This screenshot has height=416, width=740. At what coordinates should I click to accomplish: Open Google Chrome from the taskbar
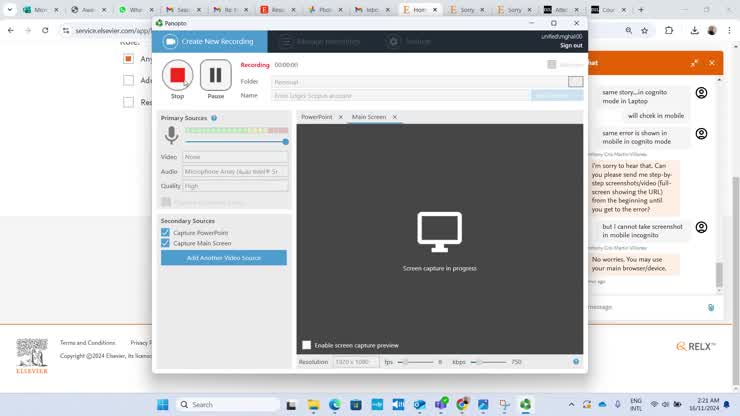[462, 404]
